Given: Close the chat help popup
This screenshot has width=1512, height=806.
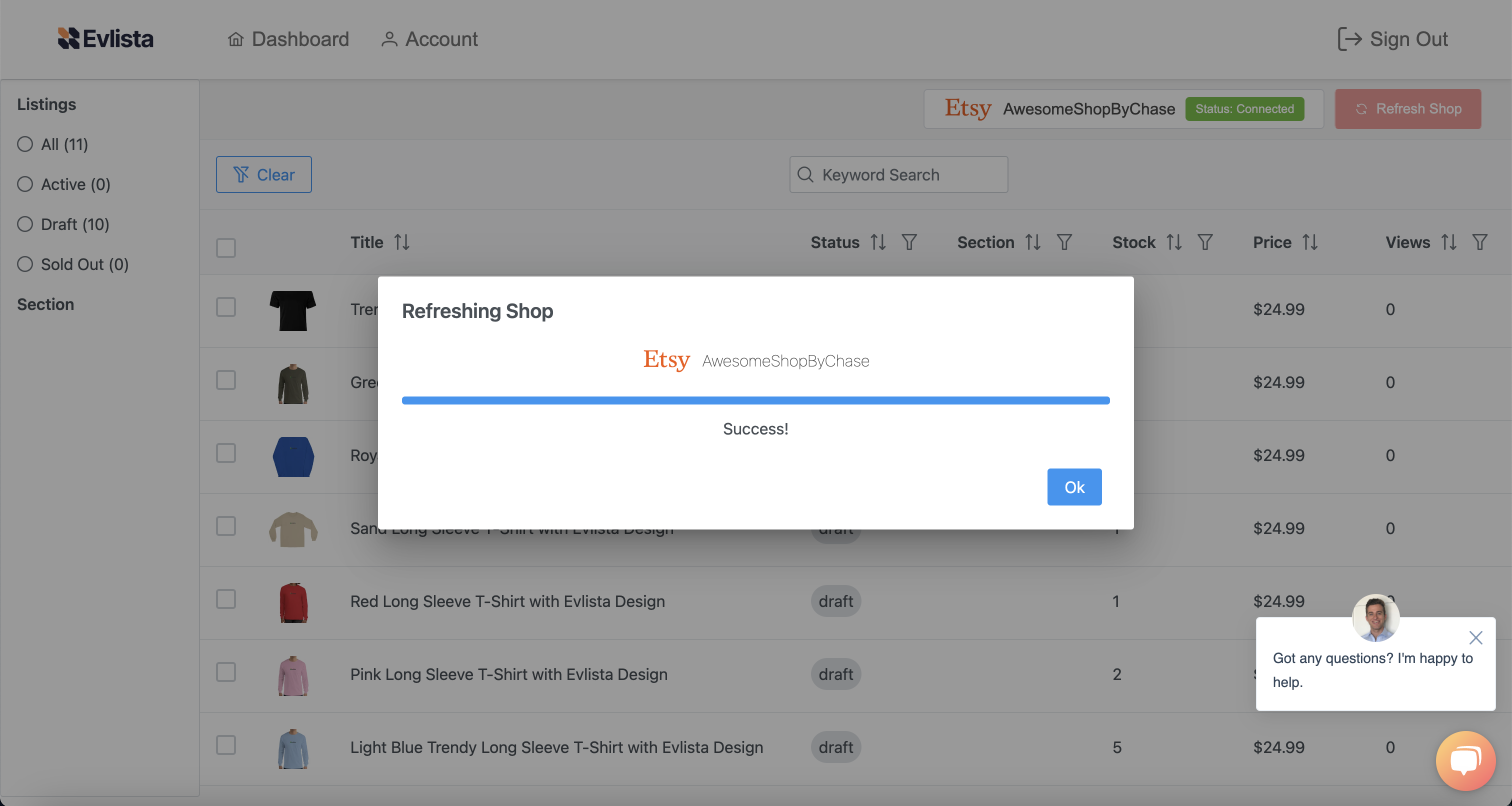Looking at the screenshot, I should 1475,637.
